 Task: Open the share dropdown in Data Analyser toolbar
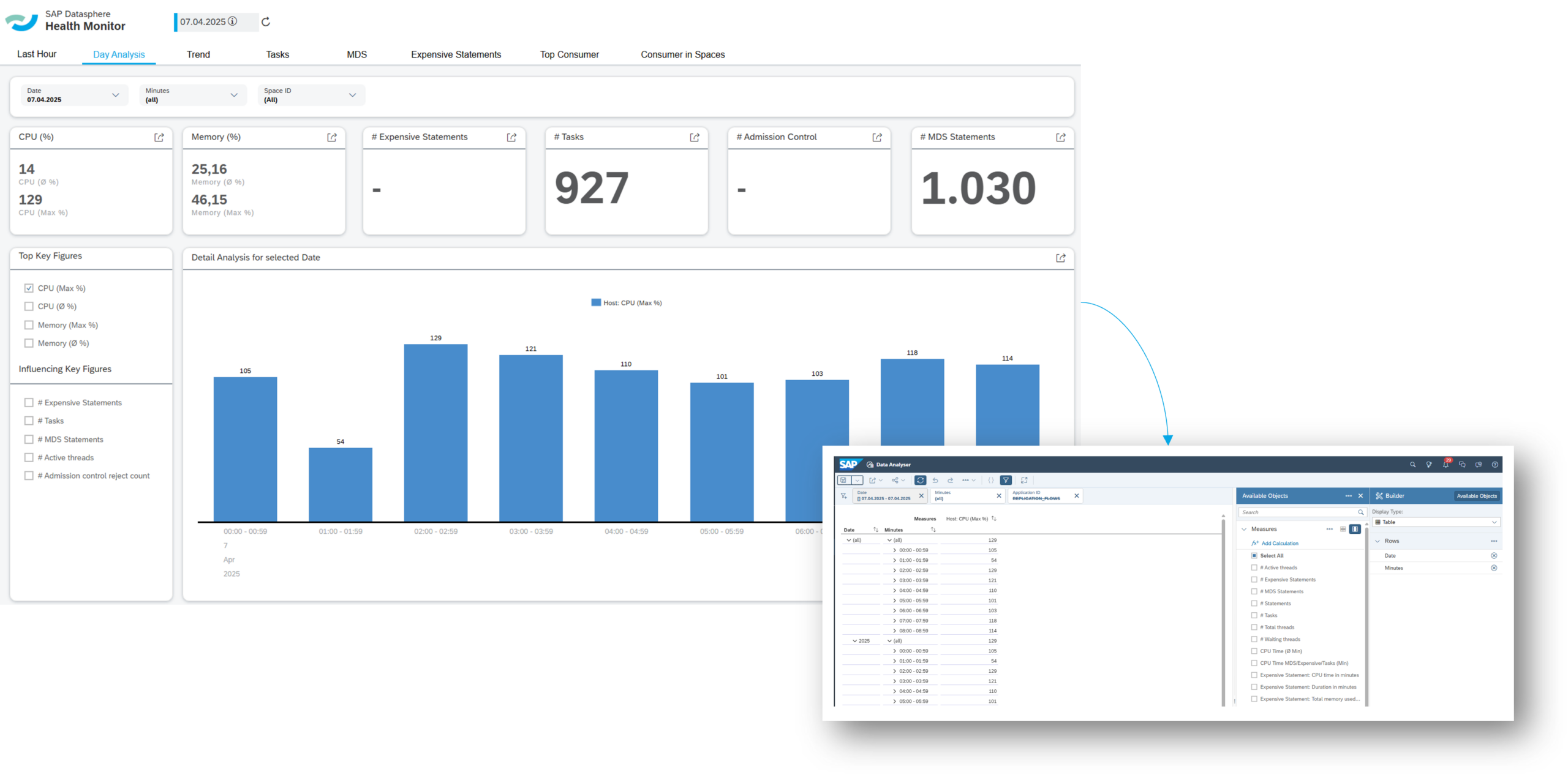click(898, 481)
